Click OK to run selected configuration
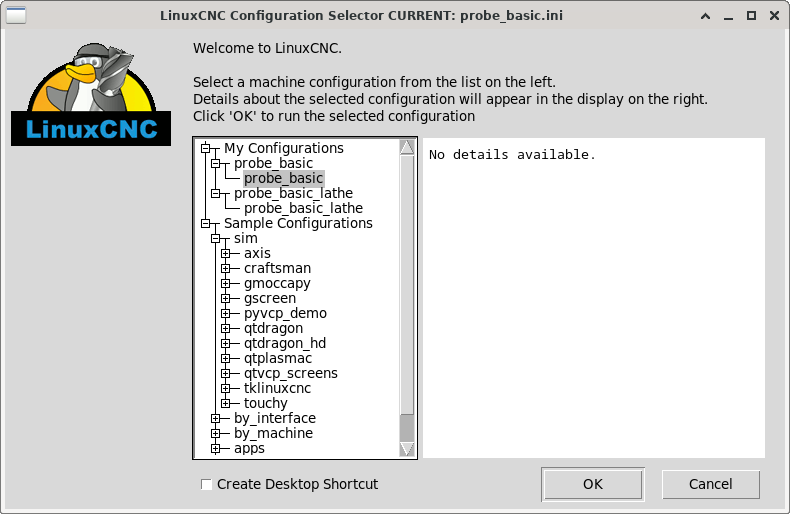The width and height of the screenshot is (790, 514). click(593, 484)
